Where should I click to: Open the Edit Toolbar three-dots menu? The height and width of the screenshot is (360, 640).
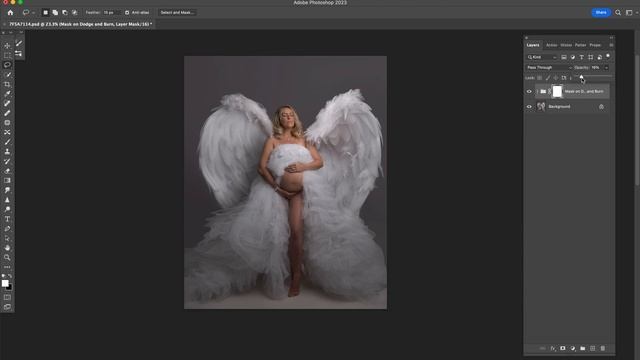pos(7,267)
